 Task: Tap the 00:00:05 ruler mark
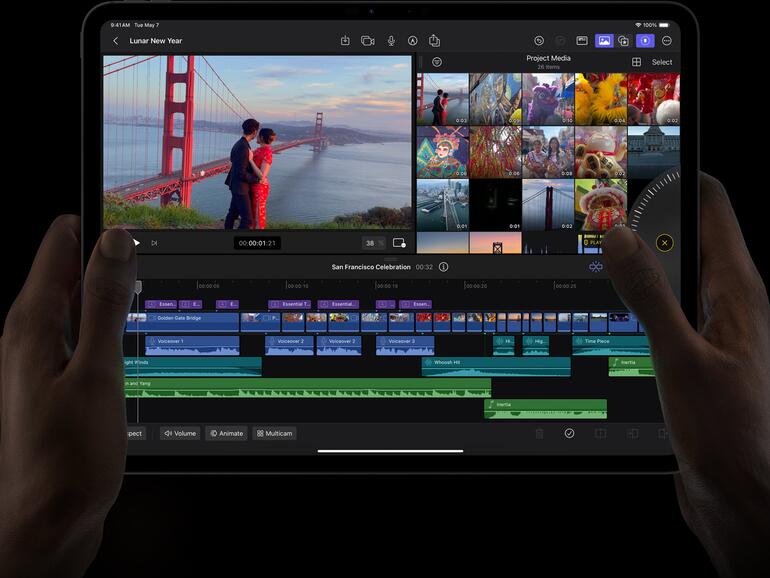pyautogui.click(x=208, y=285)
